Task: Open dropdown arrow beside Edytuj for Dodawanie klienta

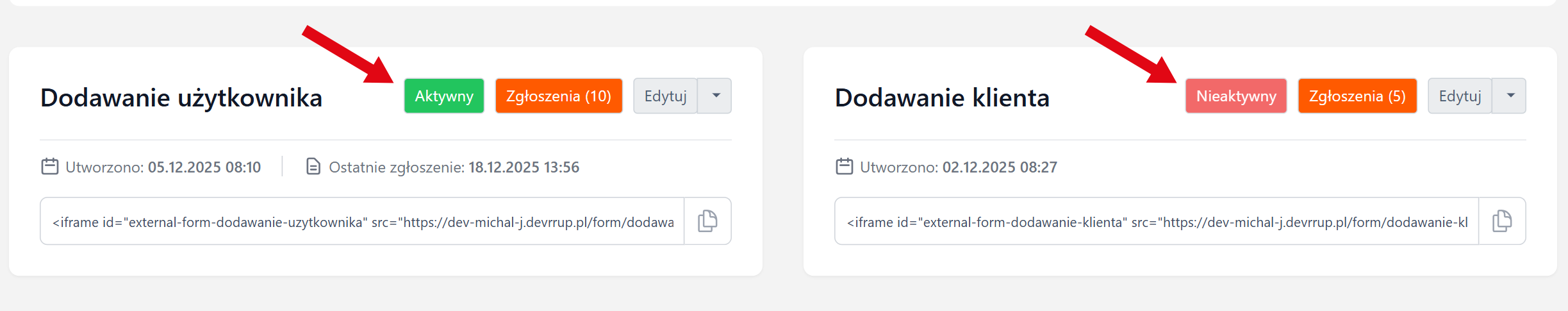Action: coord(1510,96)
